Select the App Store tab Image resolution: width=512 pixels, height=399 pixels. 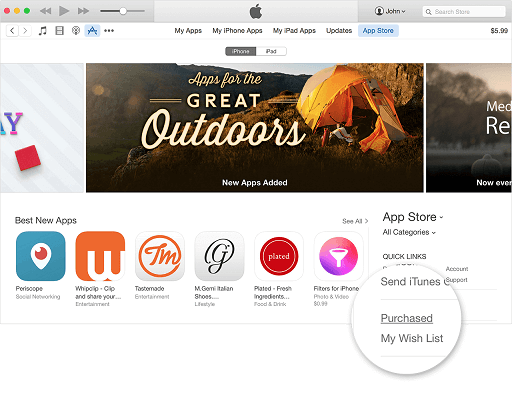point(378,31)
